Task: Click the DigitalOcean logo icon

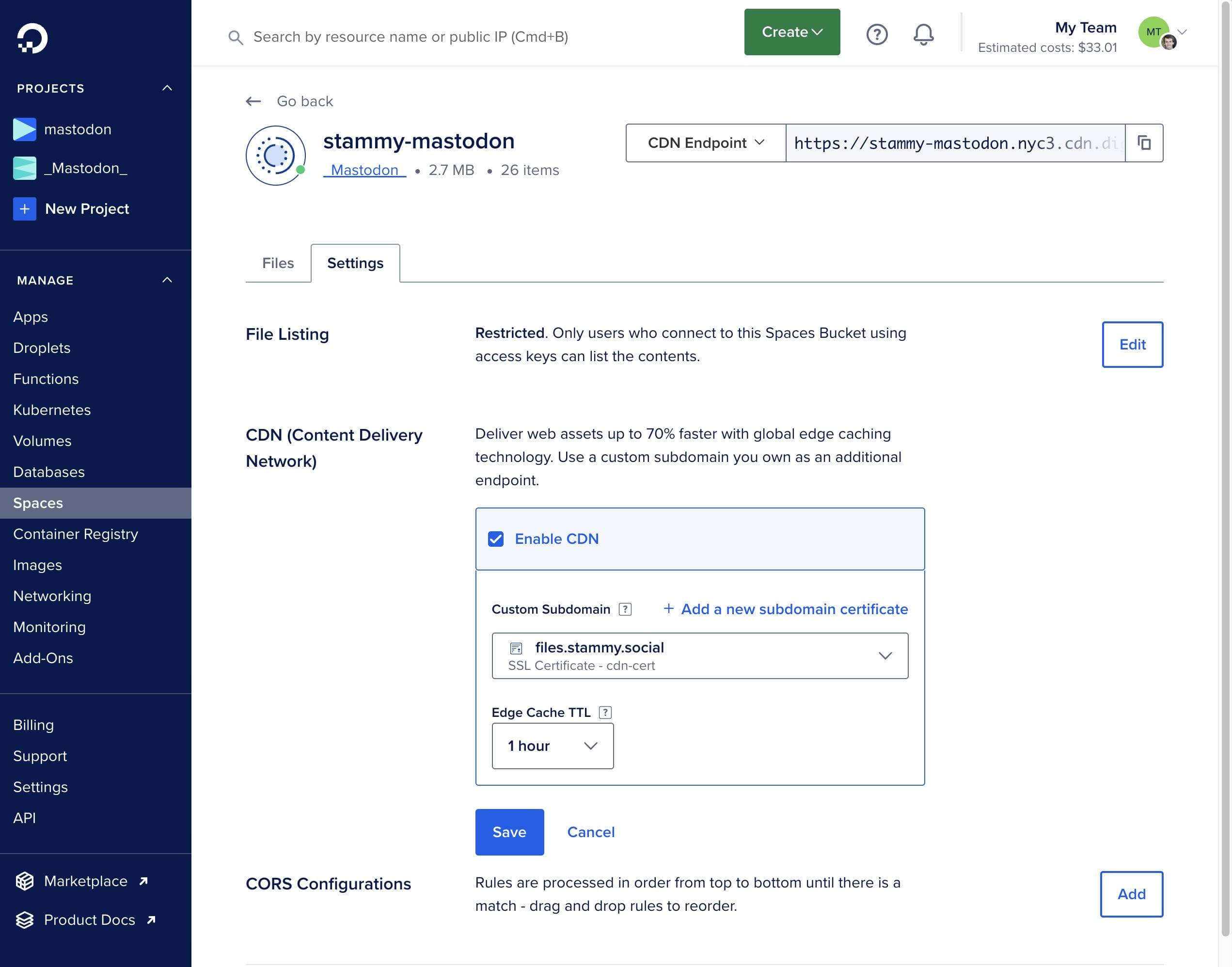Action: click(32, 38)
